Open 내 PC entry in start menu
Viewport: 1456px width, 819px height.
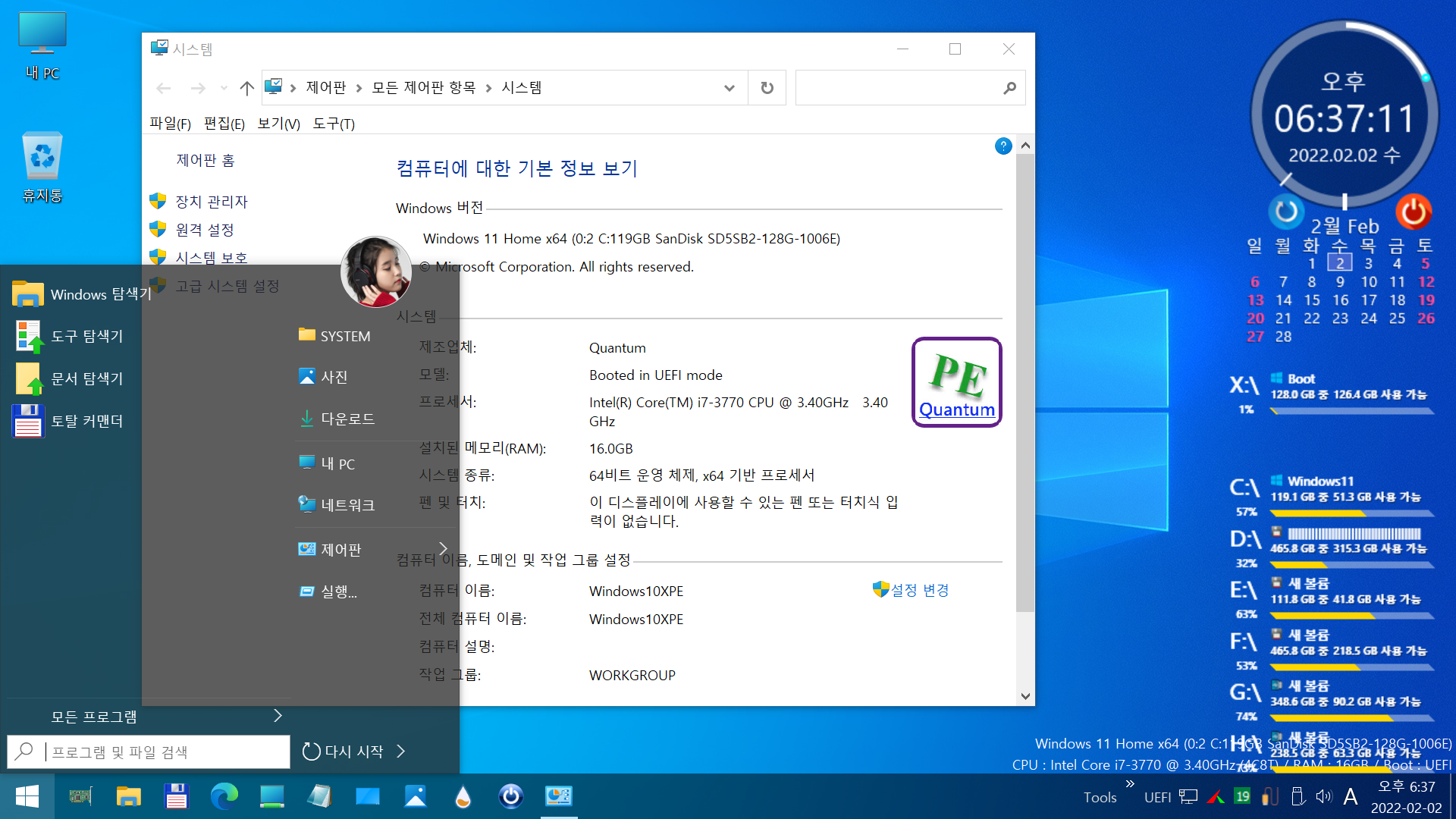click(327, 463)
